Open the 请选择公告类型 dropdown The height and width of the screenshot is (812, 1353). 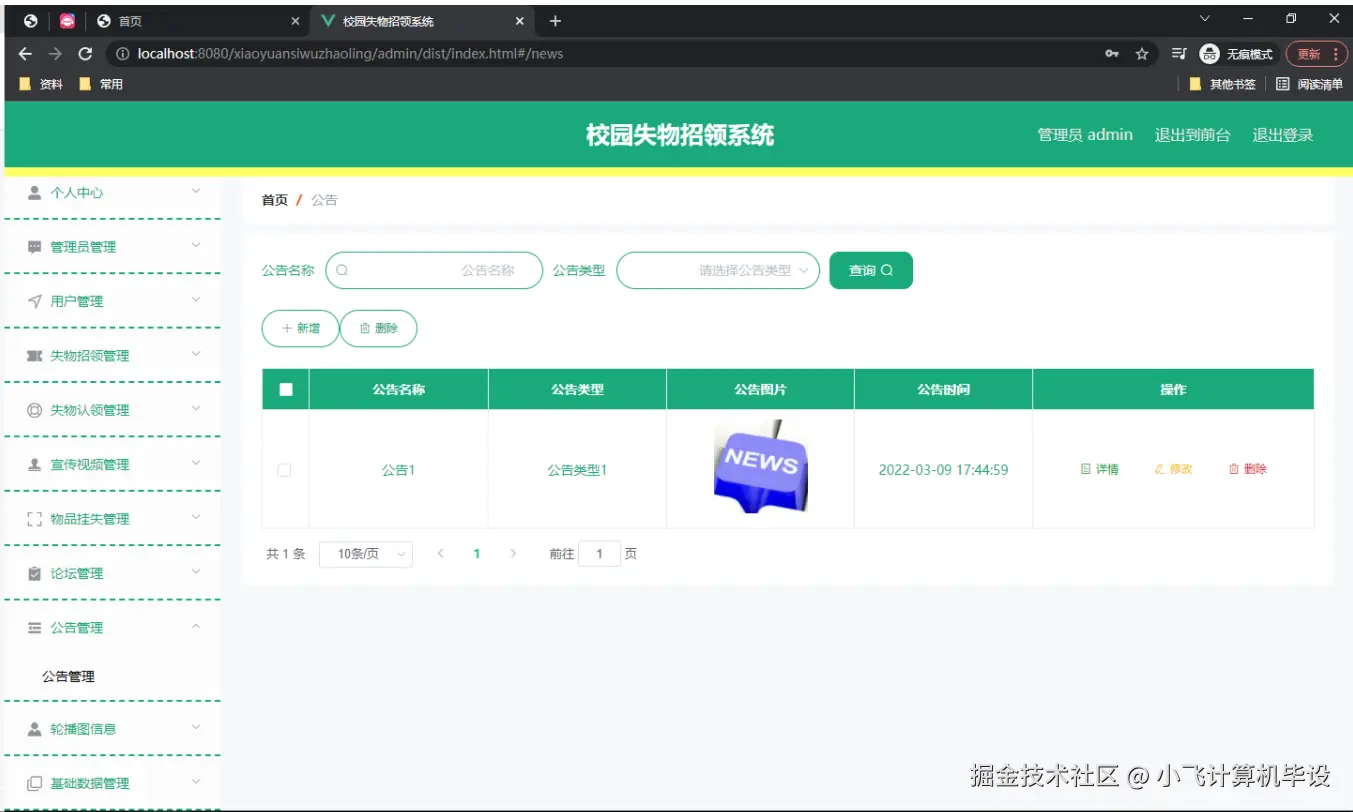(x=717, y=270)
